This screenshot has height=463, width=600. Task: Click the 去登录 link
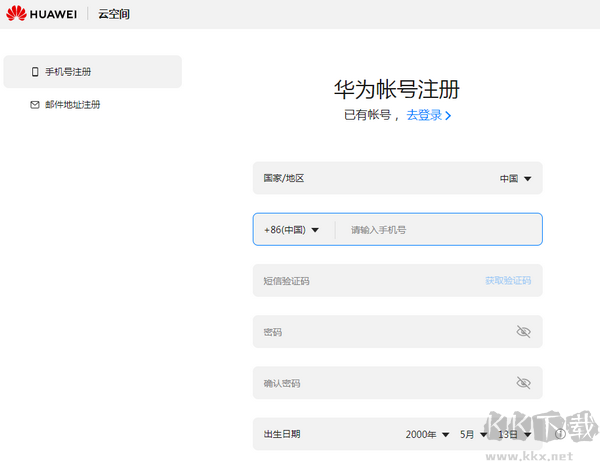tap(428, 115)
